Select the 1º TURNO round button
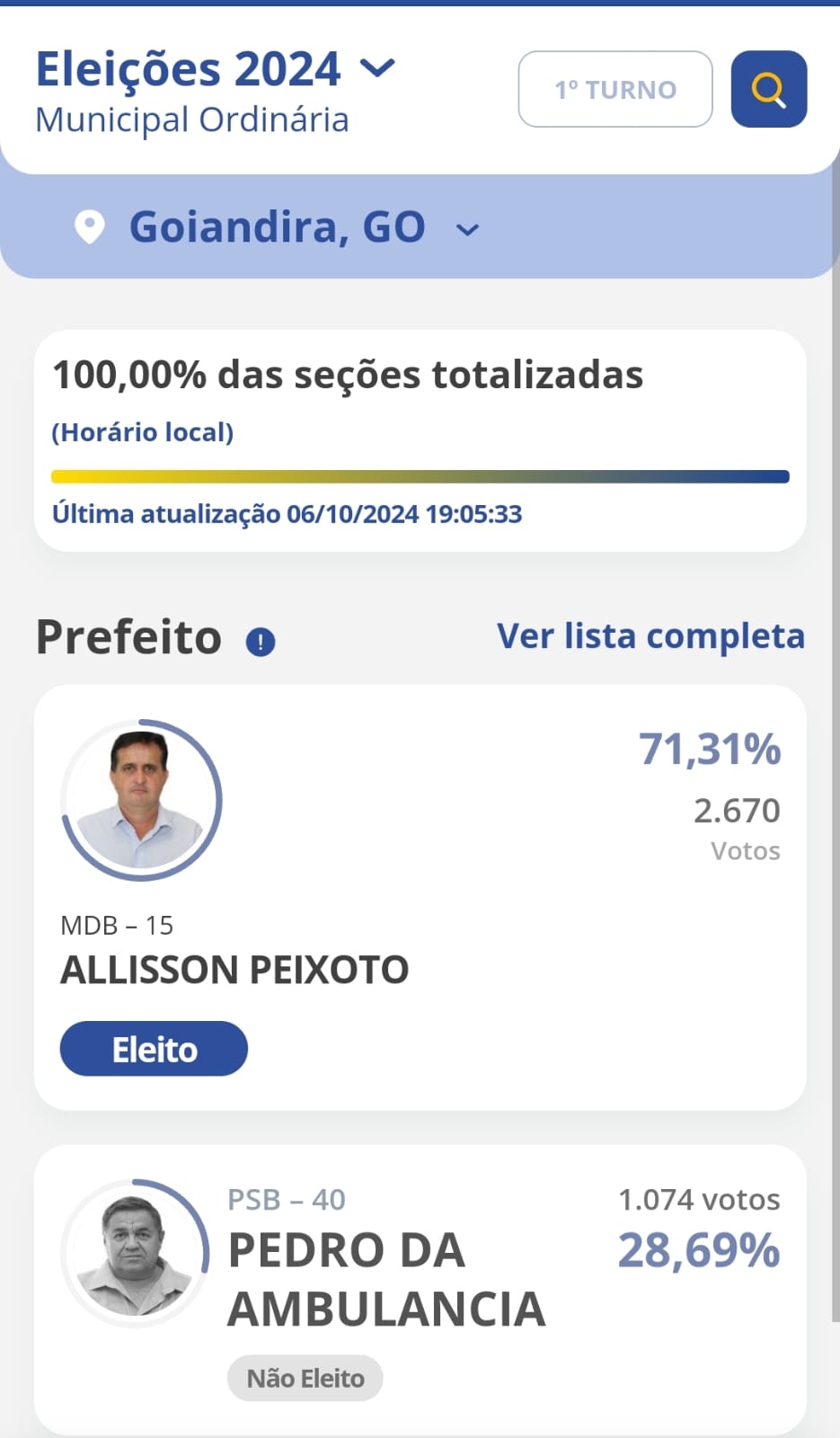The image size is (840, 1438). [615, 89]
